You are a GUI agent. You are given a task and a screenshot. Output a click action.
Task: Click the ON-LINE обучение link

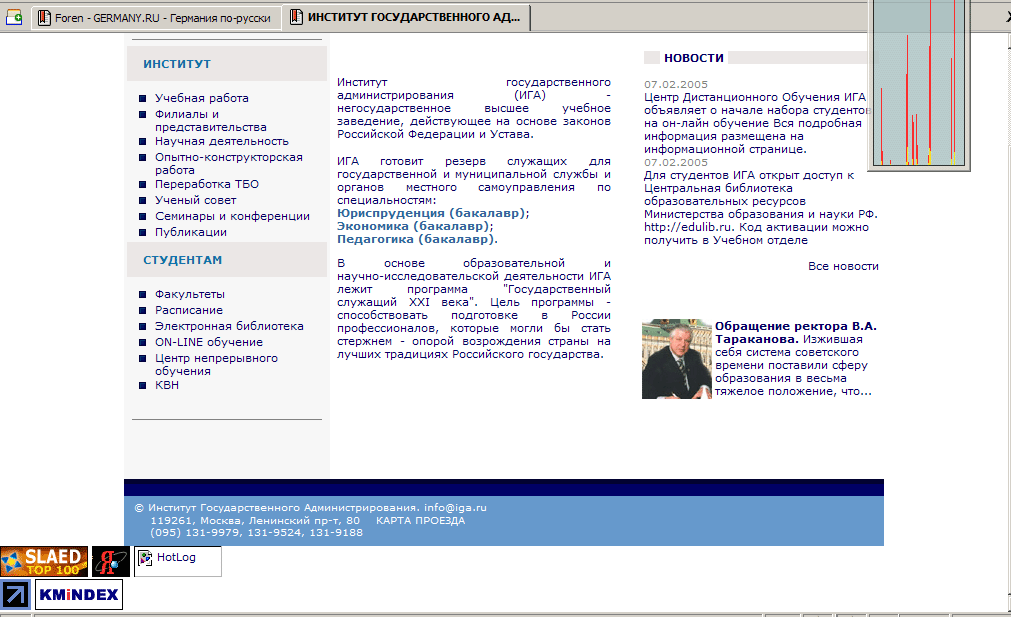tap(209, 342)
